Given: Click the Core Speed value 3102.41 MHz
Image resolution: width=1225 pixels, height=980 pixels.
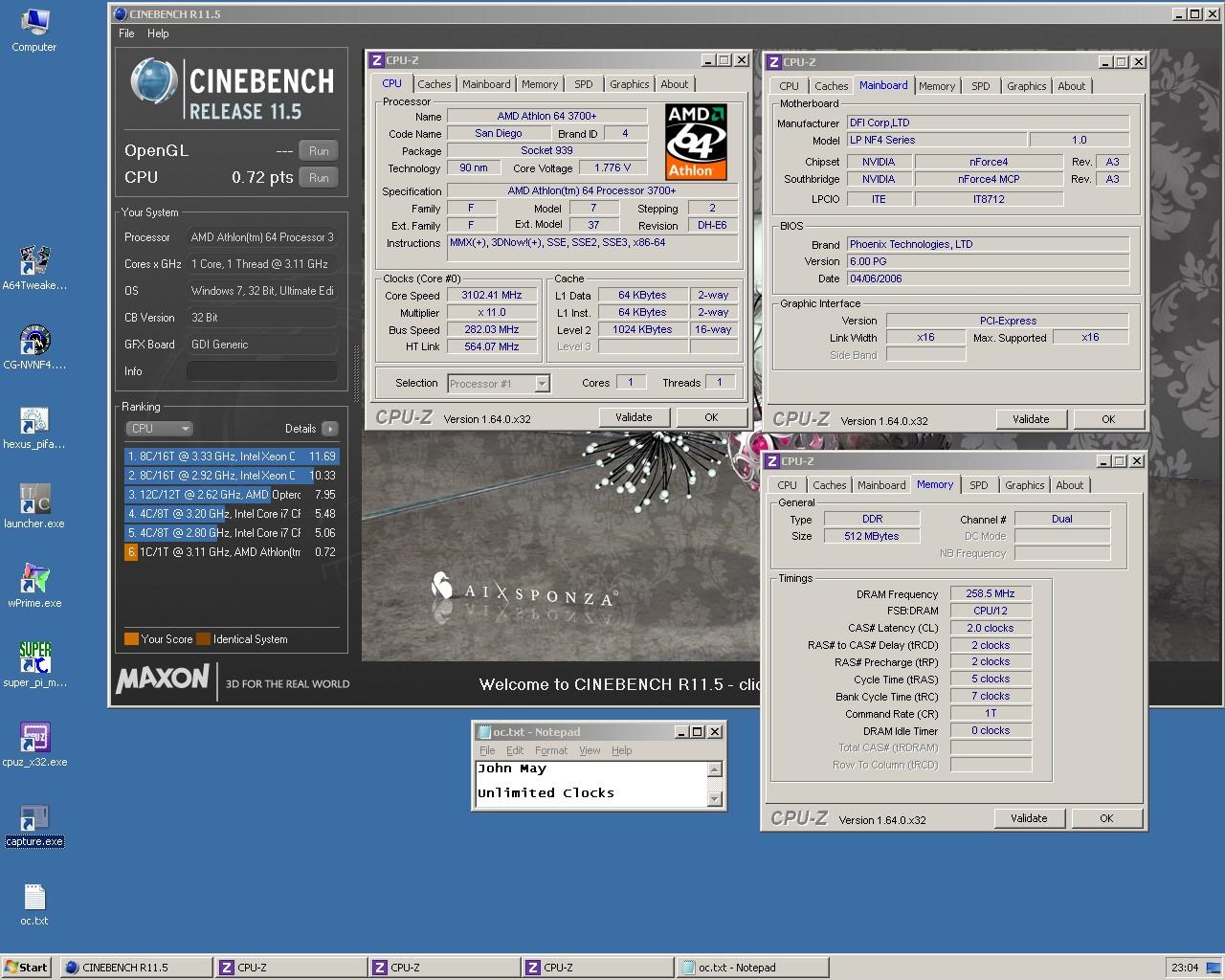Looking at the screenshot, I should click(x=491, y=296).
